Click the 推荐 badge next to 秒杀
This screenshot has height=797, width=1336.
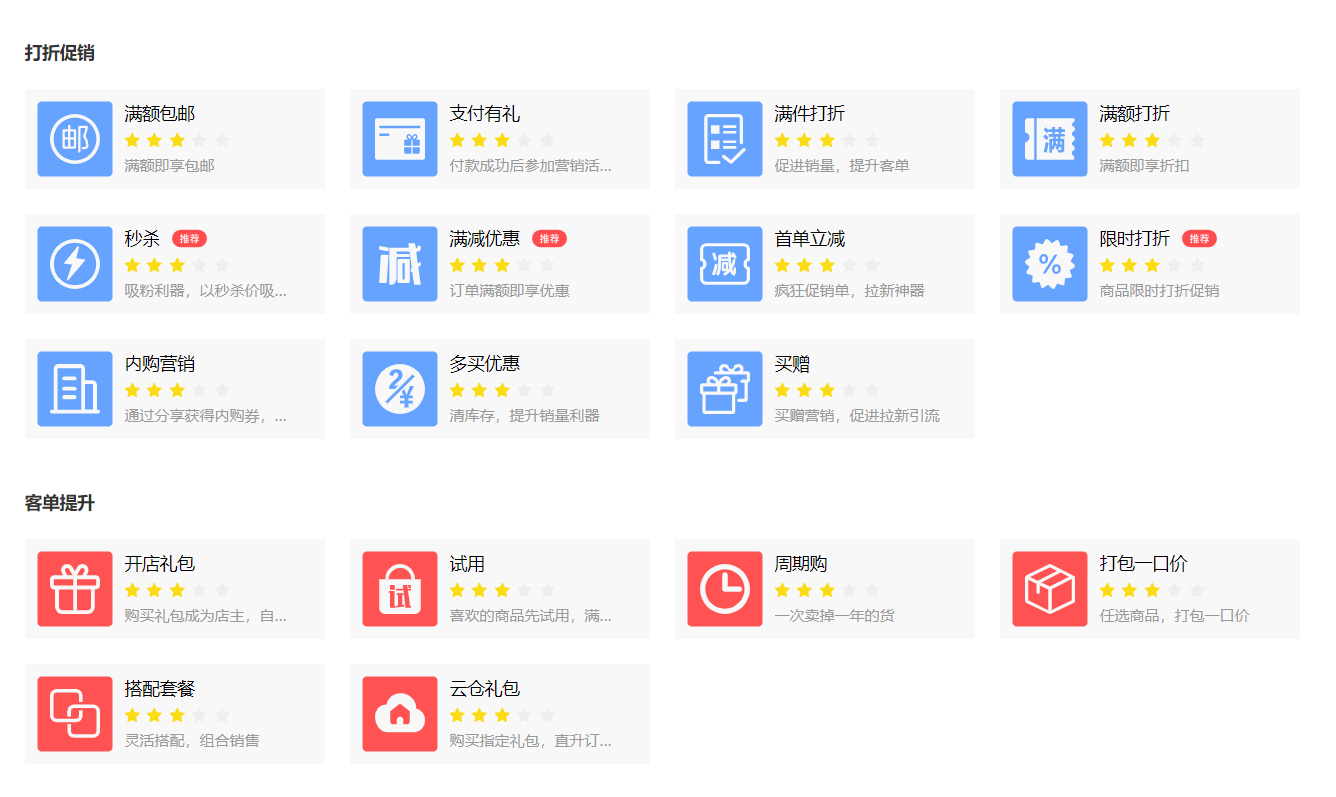click(x=189, y=239)
